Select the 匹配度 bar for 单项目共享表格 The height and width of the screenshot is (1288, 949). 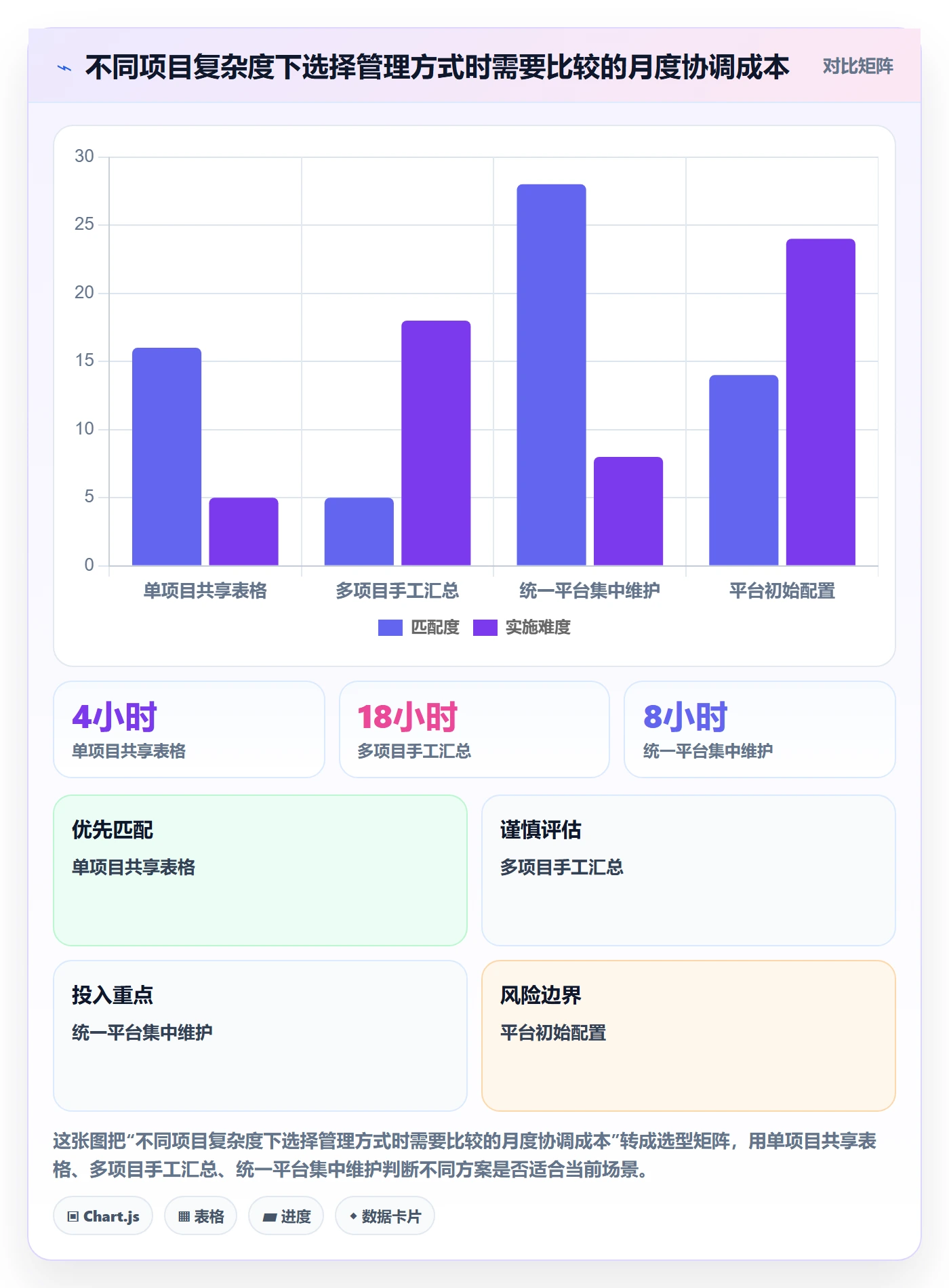pyautogui.click(x=167, y=456)
